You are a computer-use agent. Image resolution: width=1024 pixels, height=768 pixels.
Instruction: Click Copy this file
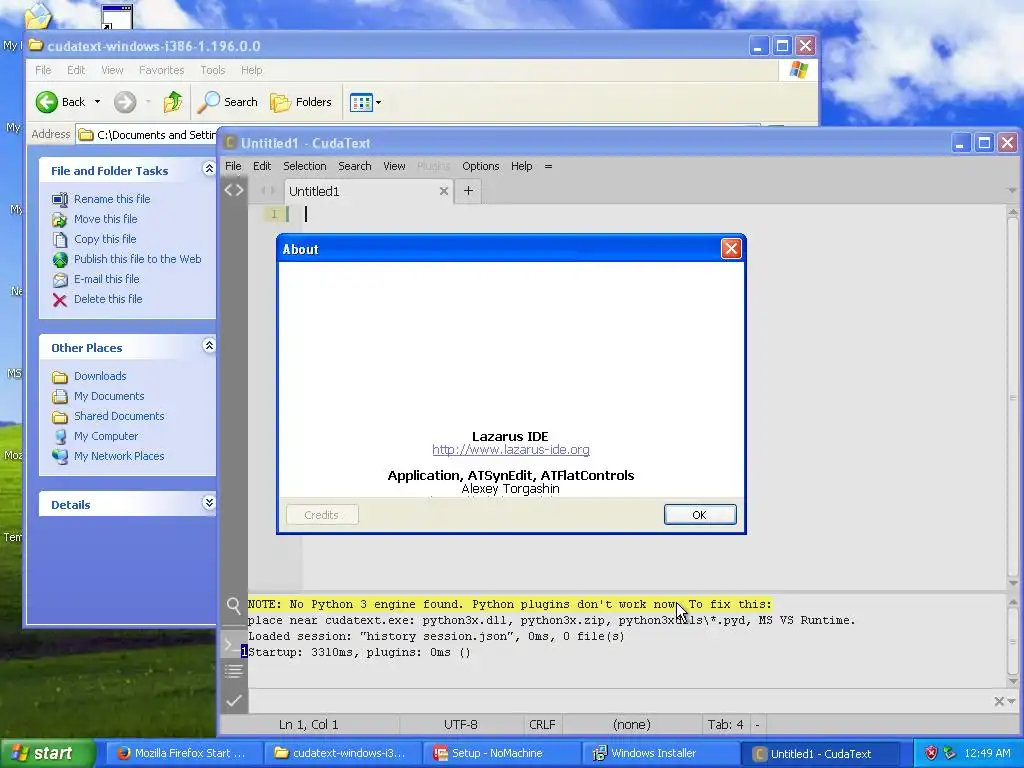104,239
